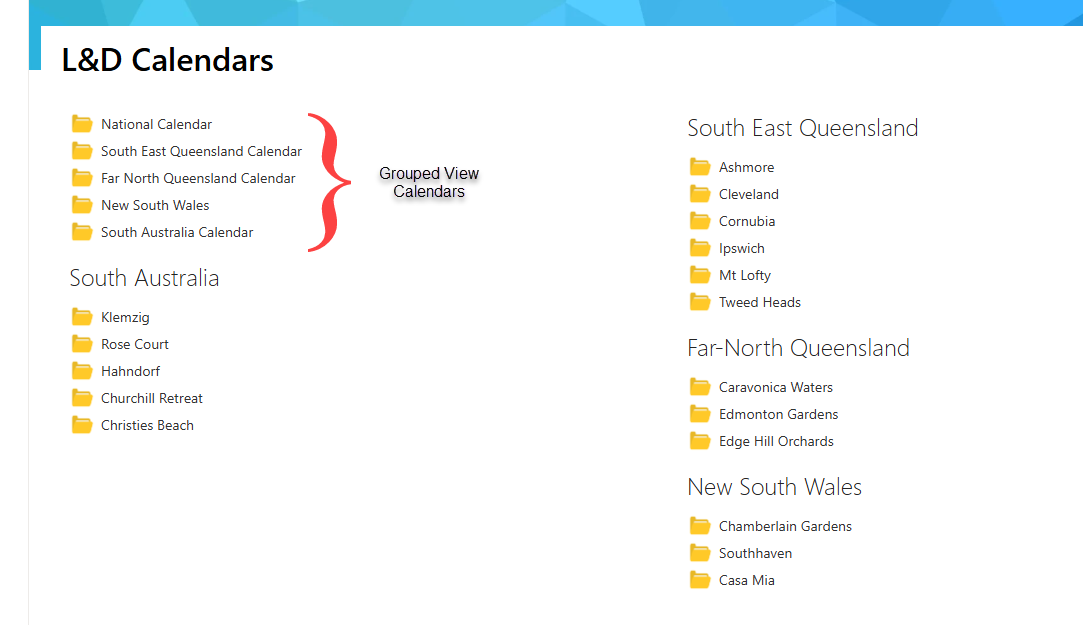Open the Tweed Heads folder icon
1083x625 pixels.
click(700, 302)
